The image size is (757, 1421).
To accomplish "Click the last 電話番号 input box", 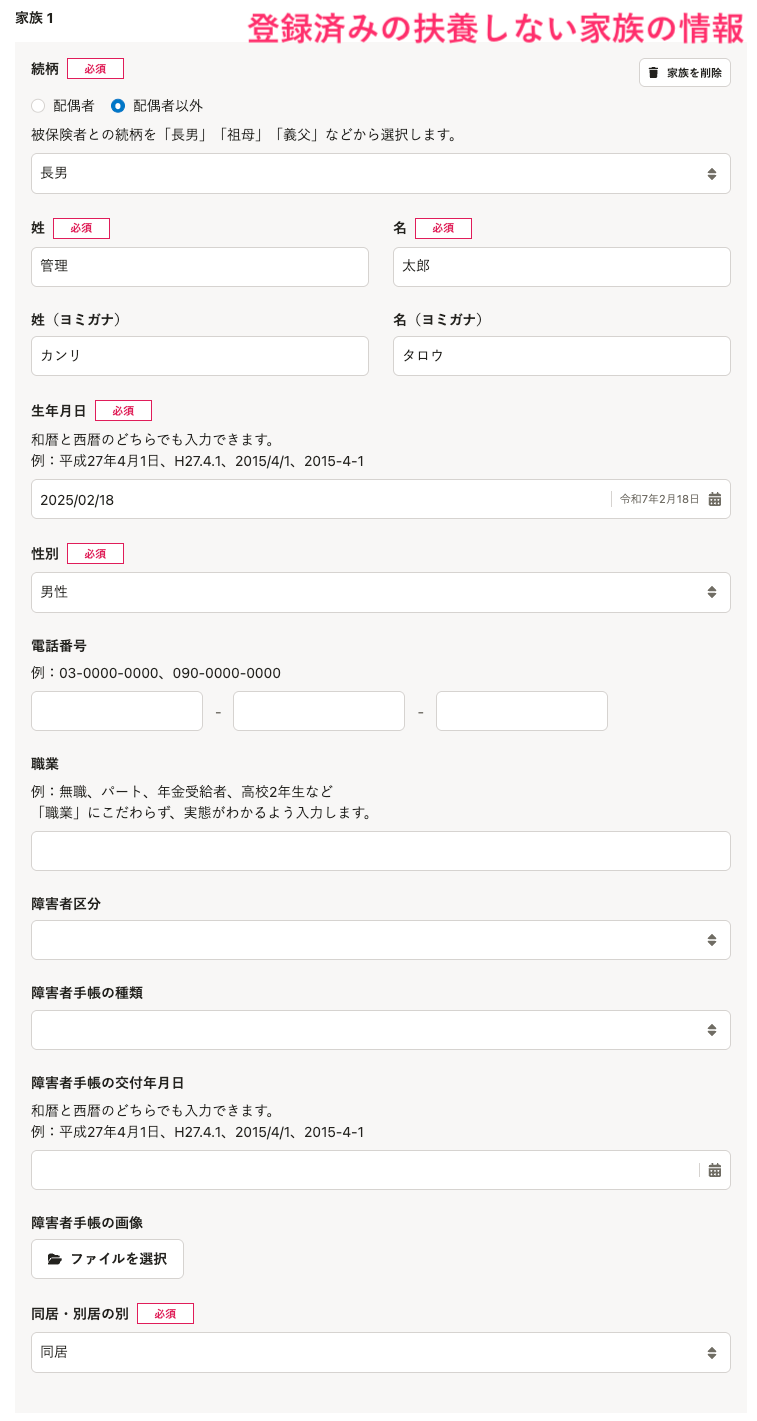I will pos(521,711).
